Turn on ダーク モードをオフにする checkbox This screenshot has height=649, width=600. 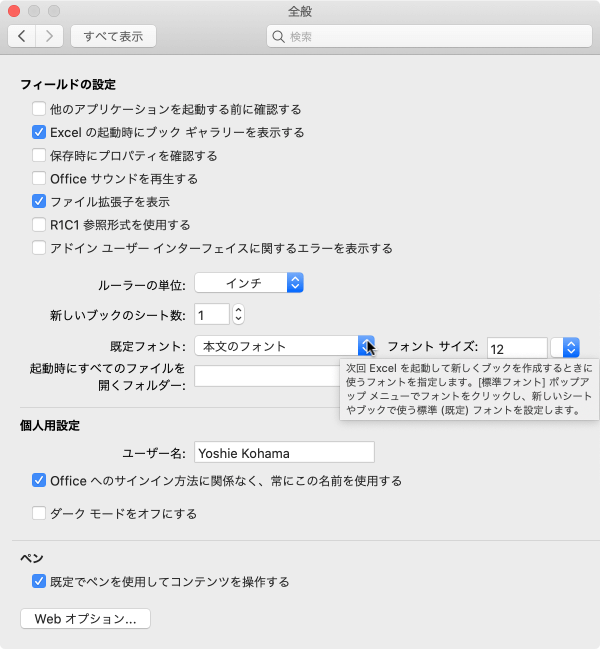coord(39,514)
